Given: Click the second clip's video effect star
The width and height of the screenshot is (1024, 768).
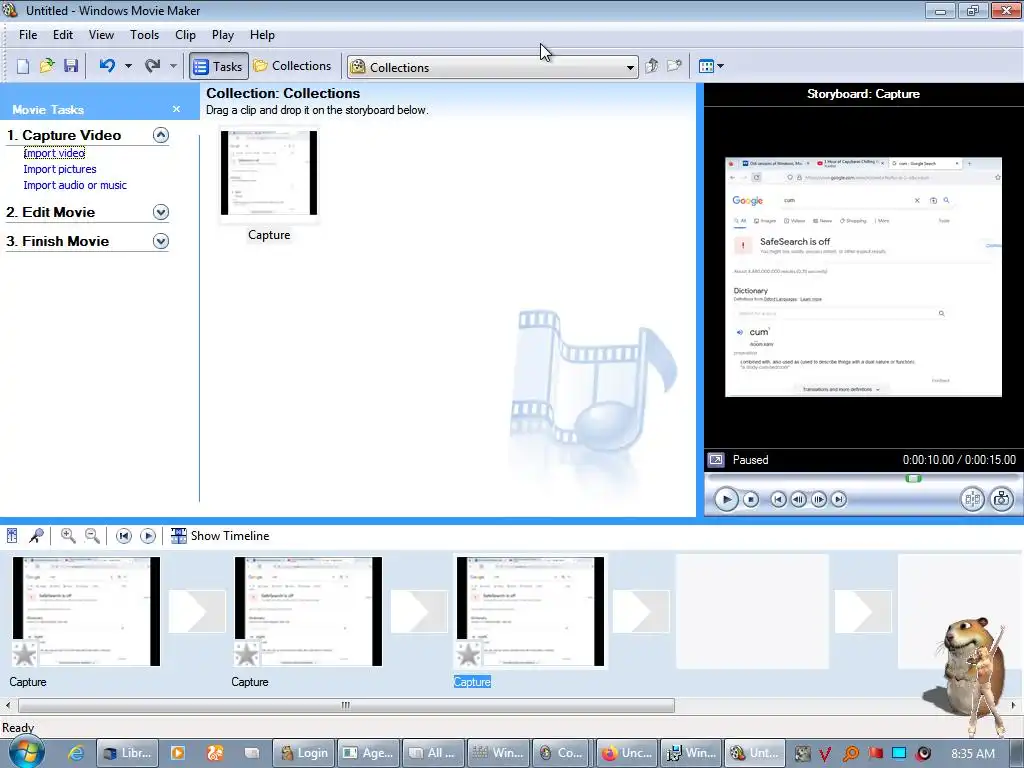Looking at the screenshot, I should click(x=247, y=654).
